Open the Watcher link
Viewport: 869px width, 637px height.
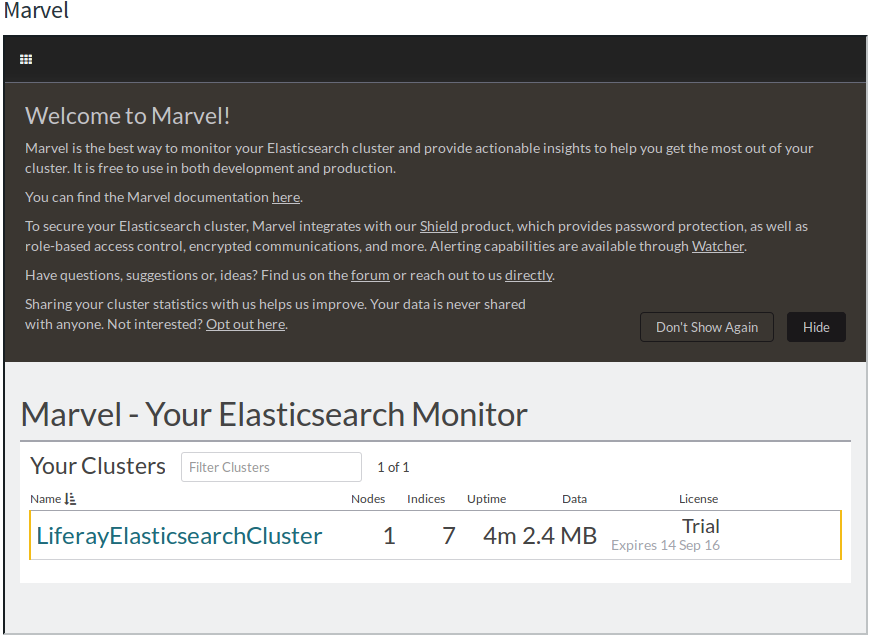point(718,246)
